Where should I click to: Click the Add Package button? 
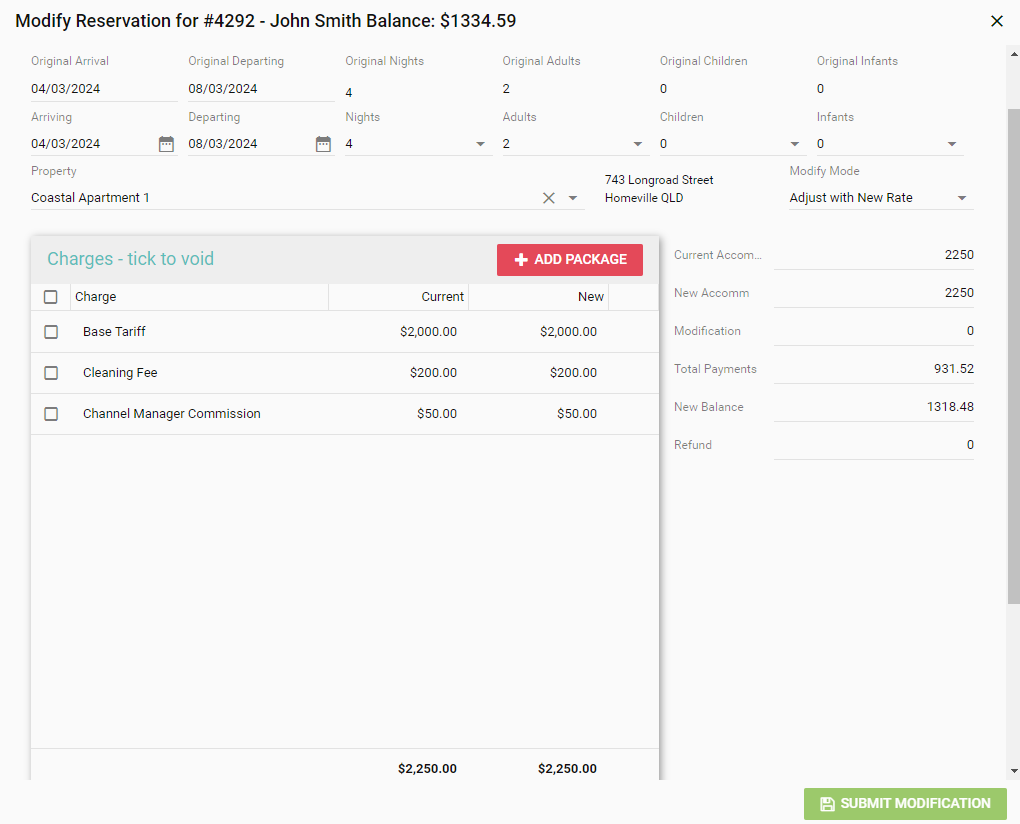click(x=570, y=260)
